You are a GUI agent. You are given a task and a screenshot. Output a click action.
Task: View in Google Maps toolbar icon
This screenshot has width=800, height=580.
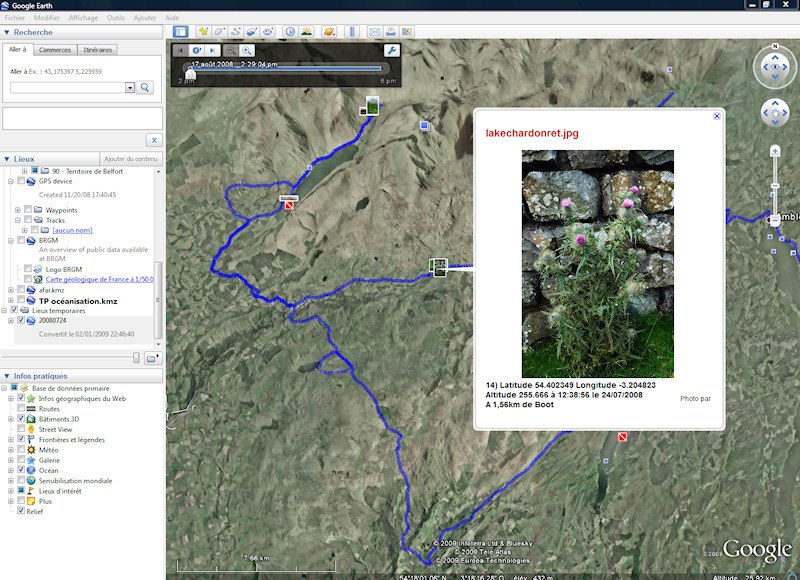click(x=407, y=32)
